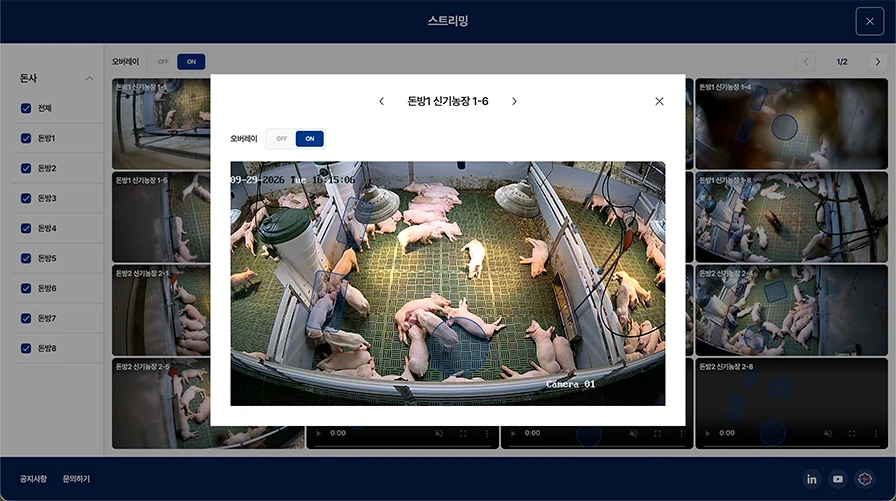The height and width of the screenshot is (501, 896).
Task: Uncheck the 돈방7 checkbox
Action: pyautogui.click(x=26, y=318)
